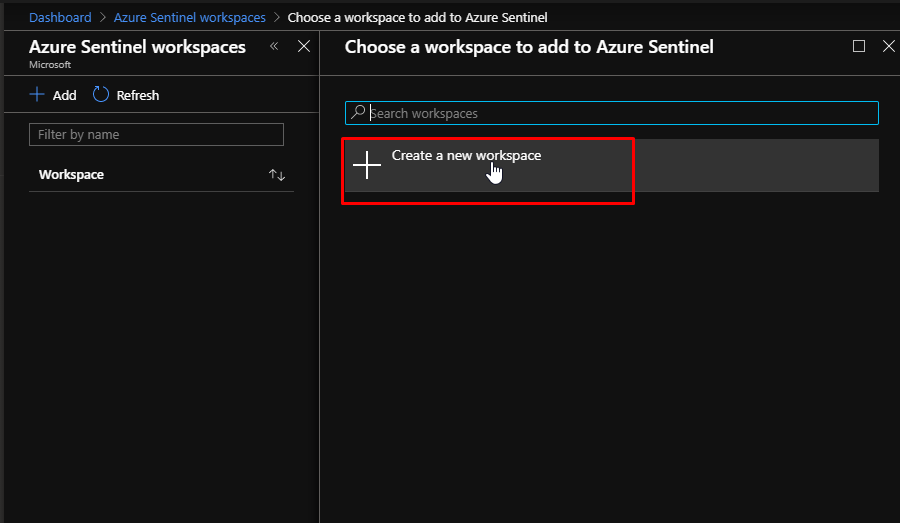This screenshot has width=900, height=523.
Task: Click the 'Choose a workspace to add' blade title
Action: click(x=528, y=47)
